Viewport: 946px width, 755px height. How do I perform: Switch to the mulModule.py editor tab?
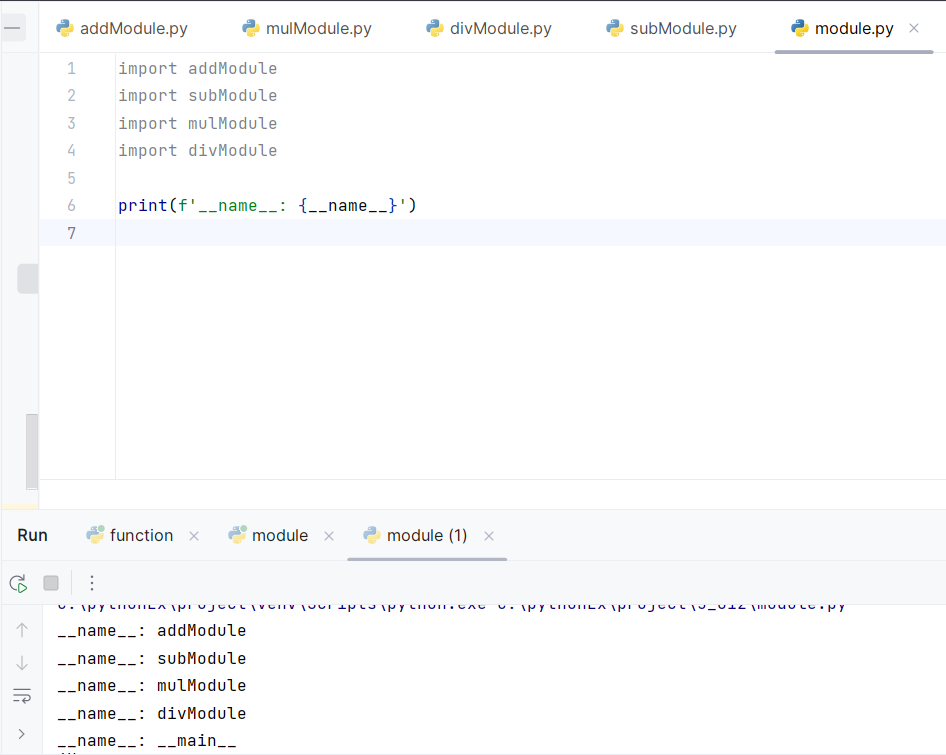tap(307, 28)
